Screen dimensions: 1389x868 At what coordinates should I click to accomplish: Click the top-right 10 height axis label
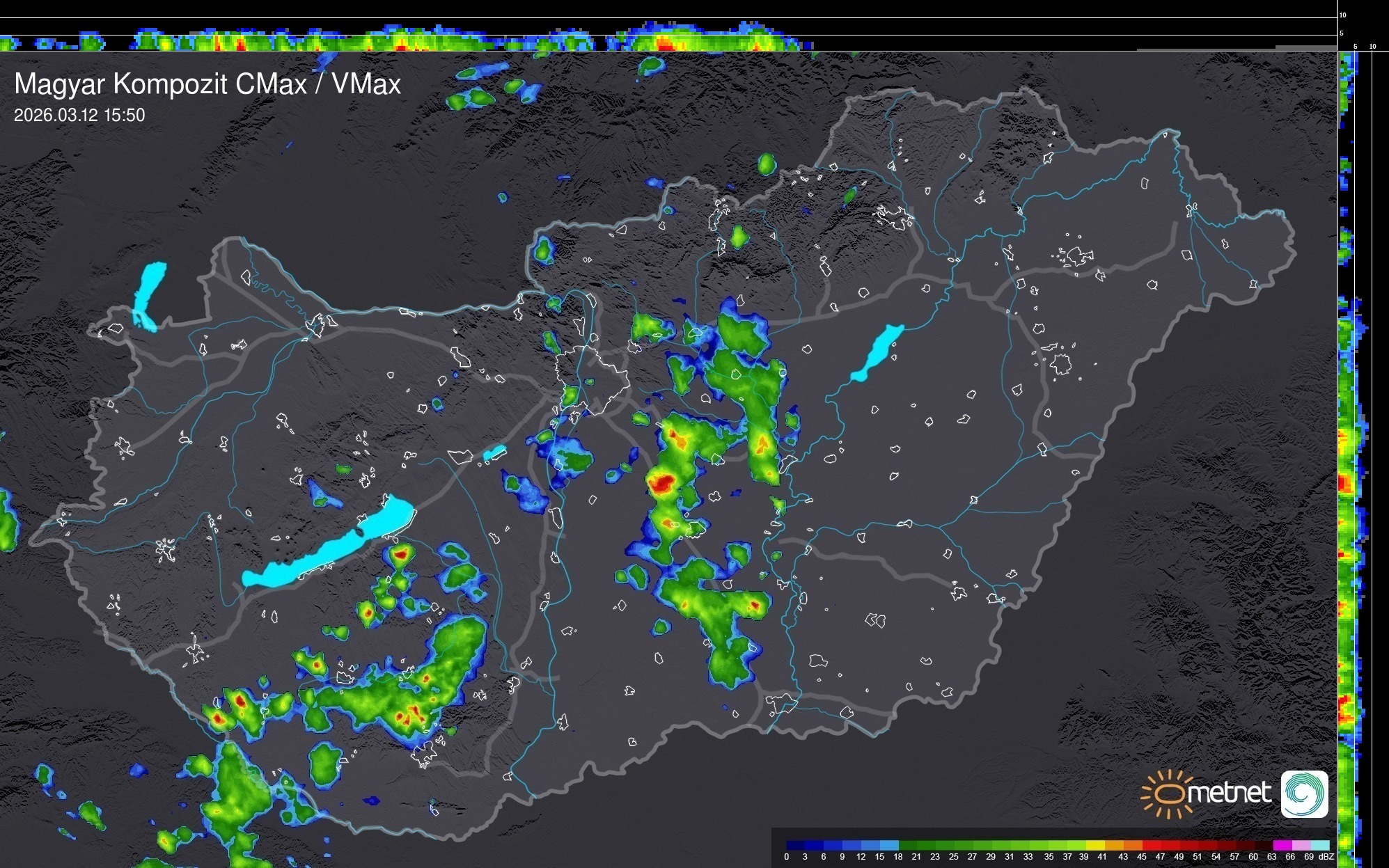coord(1343,15)
